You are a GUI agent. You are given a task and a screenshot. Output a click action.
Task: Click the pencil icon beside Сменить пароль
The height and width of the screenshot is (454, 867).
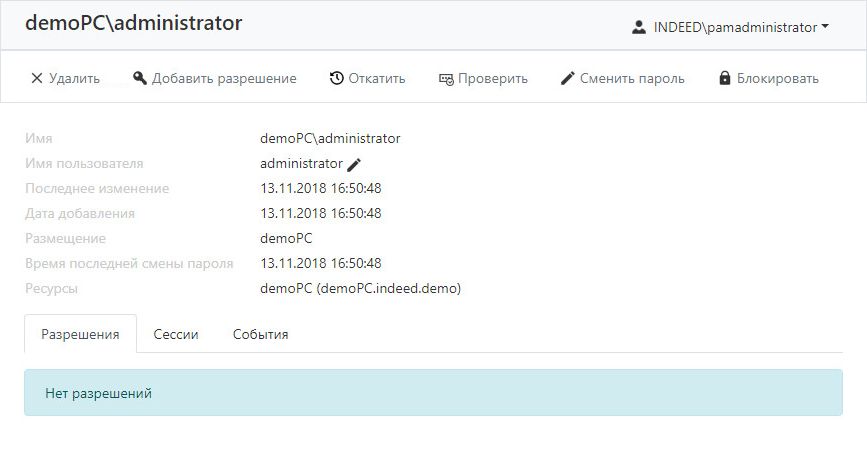(x=568, y=79)
